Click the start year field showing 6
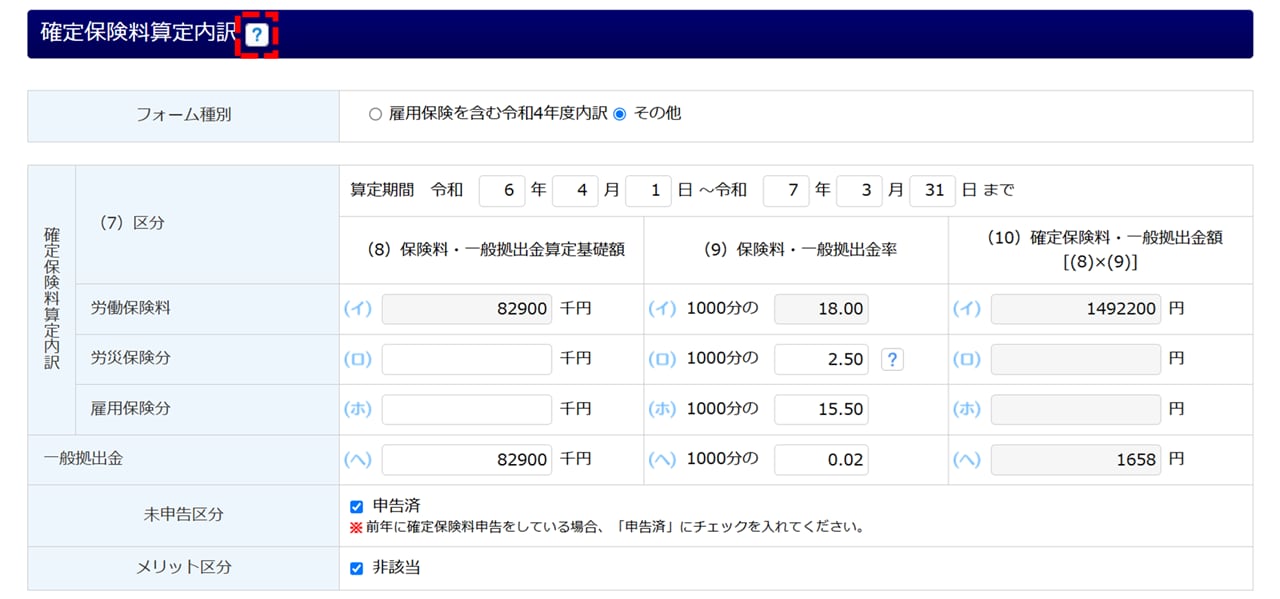1280x599 pixels. (x=502, y=190)
